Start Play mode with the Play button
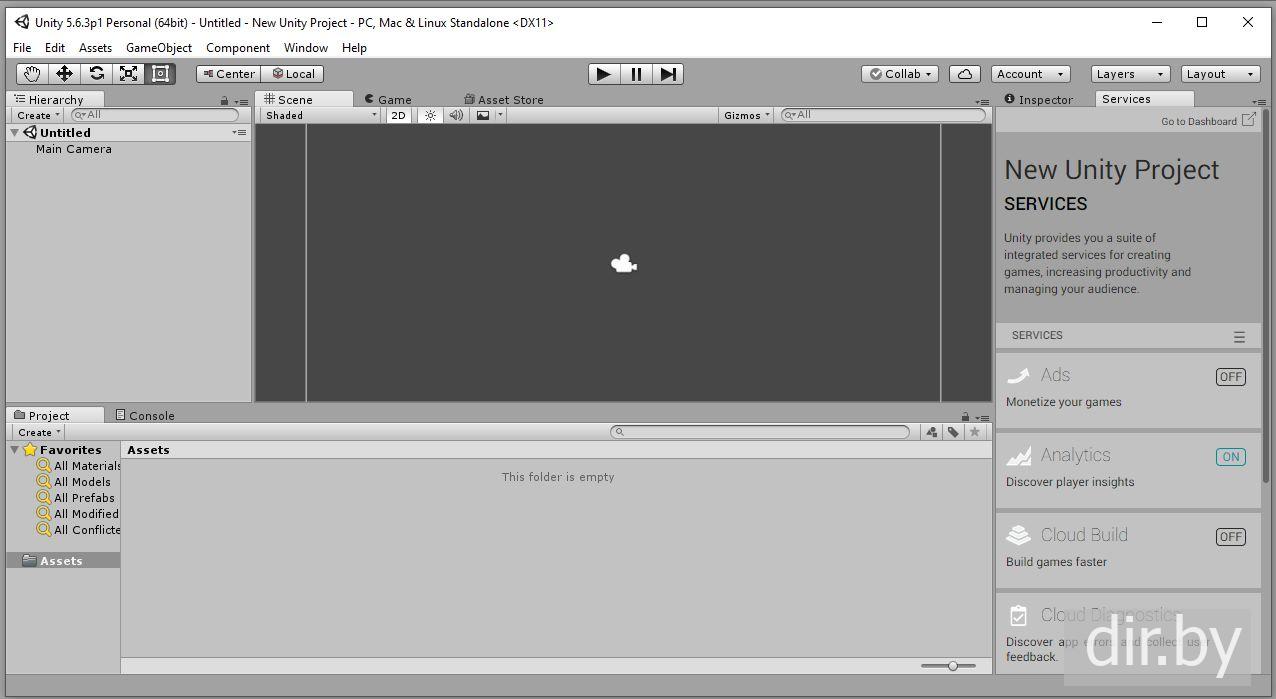 point(603,74)
